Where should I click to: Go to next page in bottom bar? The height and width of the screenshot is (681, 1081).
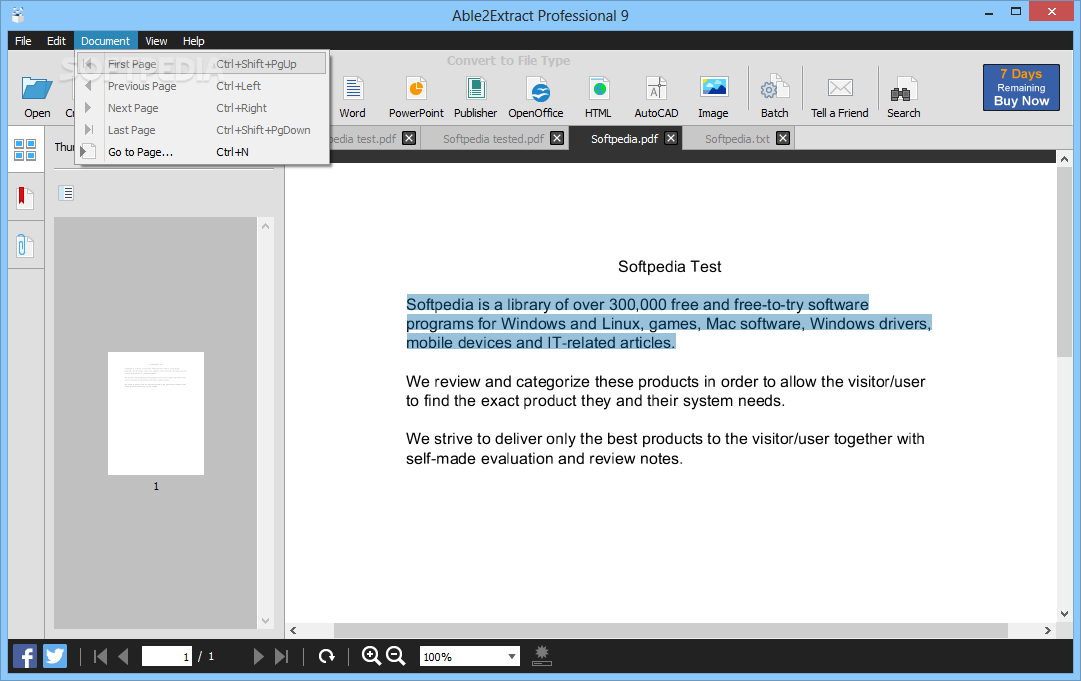point(259,656)
